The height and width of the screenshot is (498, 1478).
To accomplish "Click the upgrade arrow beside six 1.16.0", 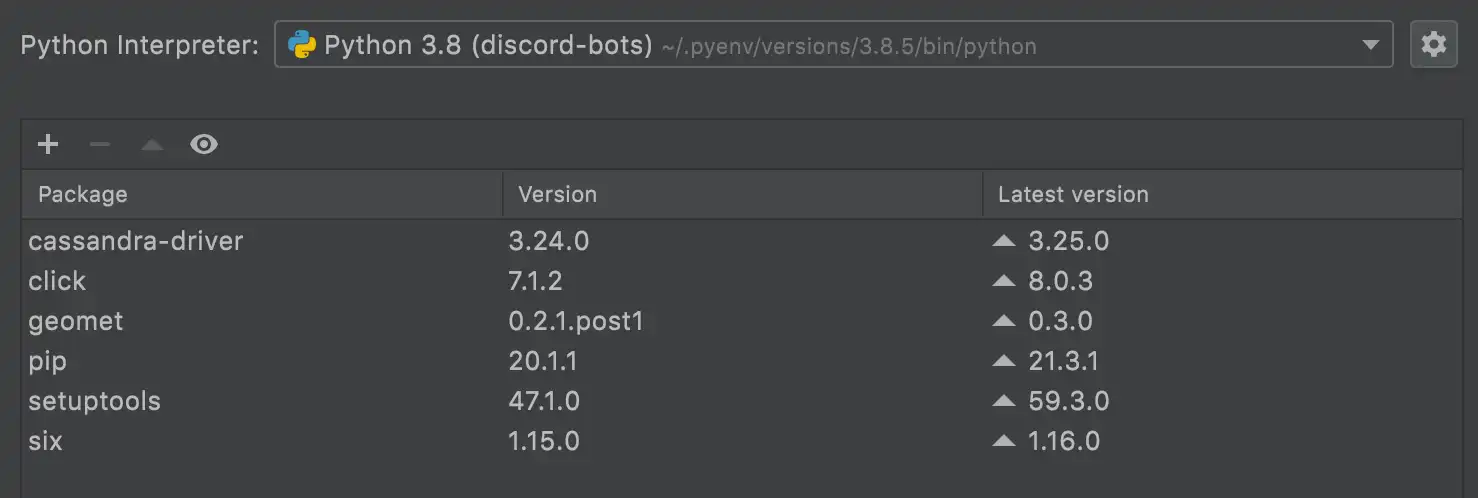I will coord(1004,441).
